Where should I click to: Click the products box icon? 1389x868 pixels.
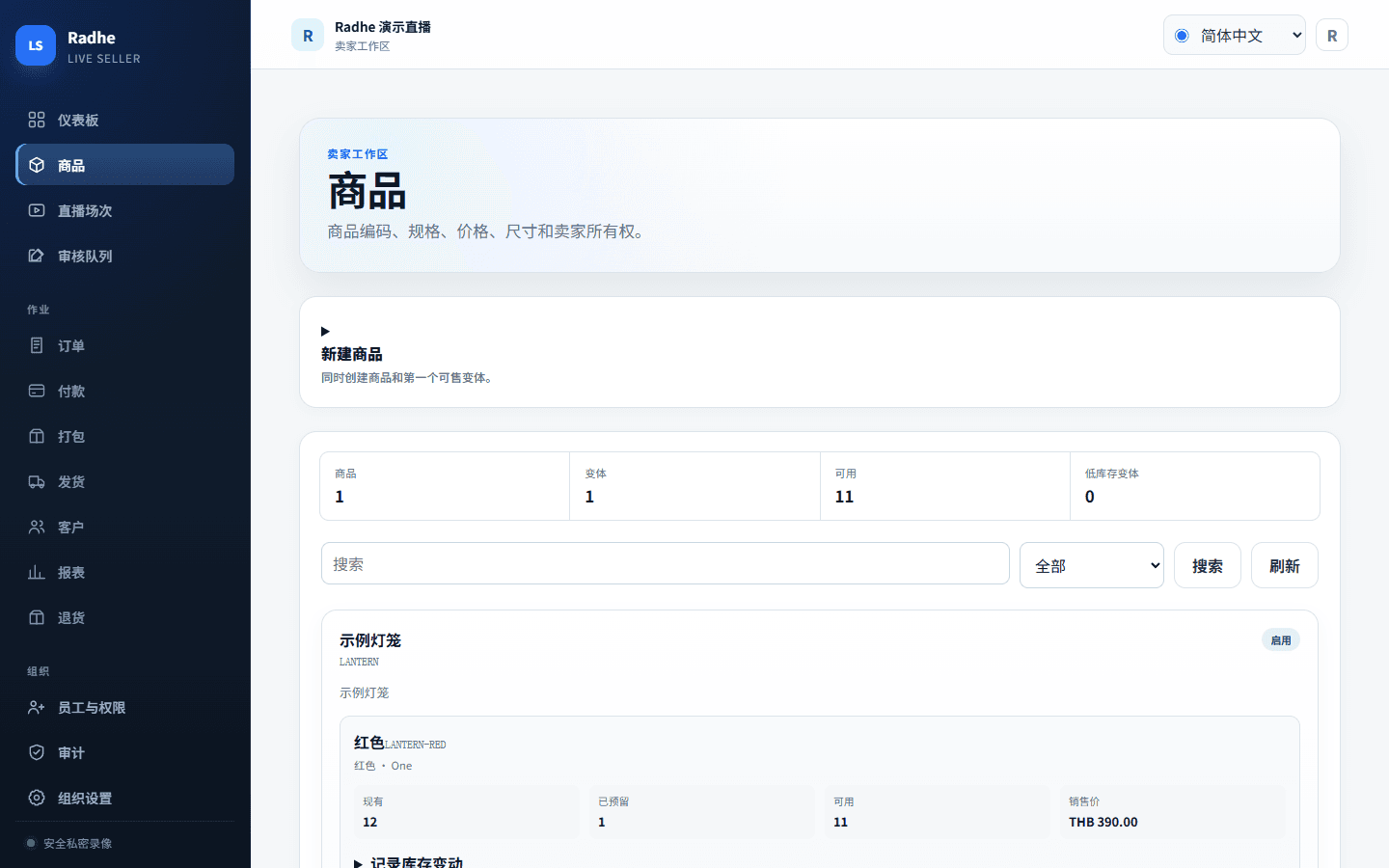click(37, 165)
